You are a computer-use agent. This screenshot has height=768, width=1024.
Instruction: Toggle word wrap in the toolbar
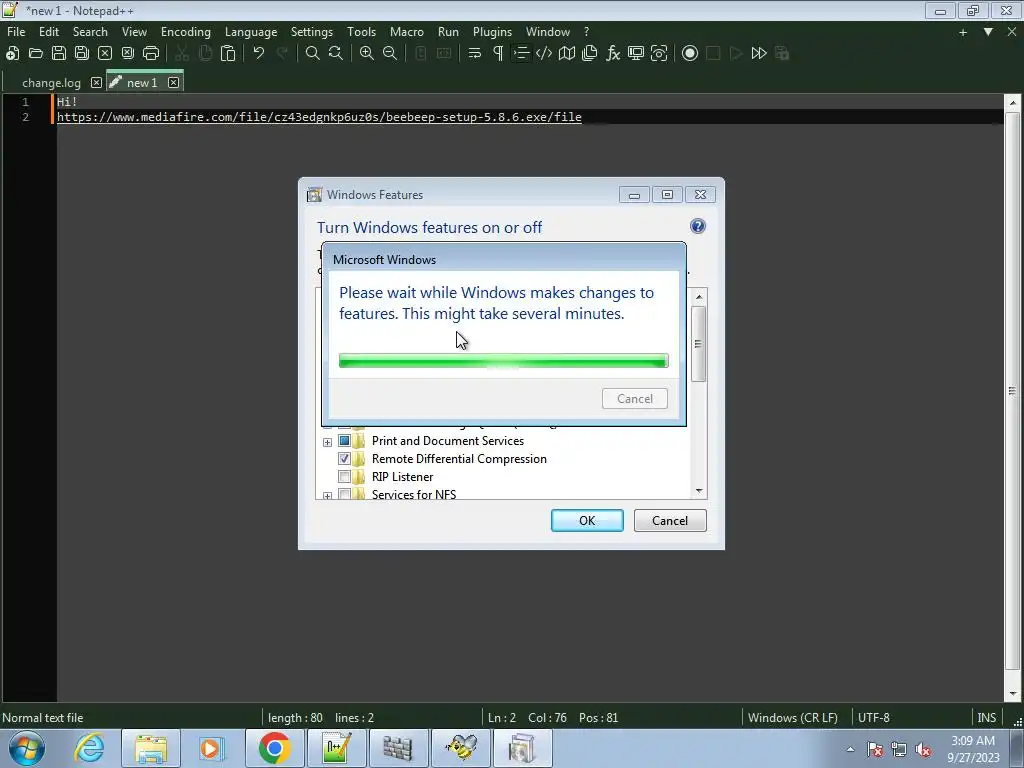[475, 54]
